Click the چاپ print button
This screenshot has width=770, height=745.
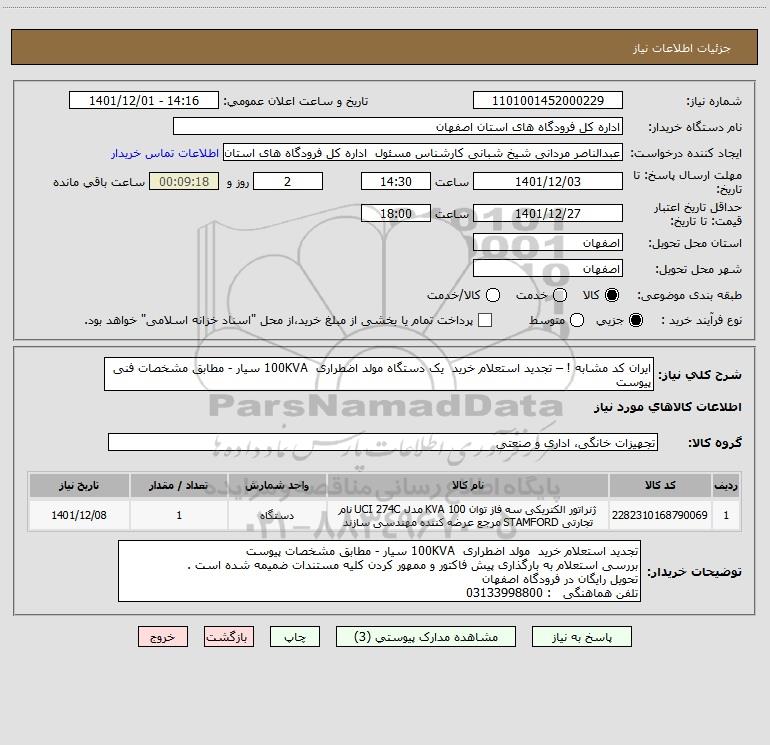click(x=295, y=637)
